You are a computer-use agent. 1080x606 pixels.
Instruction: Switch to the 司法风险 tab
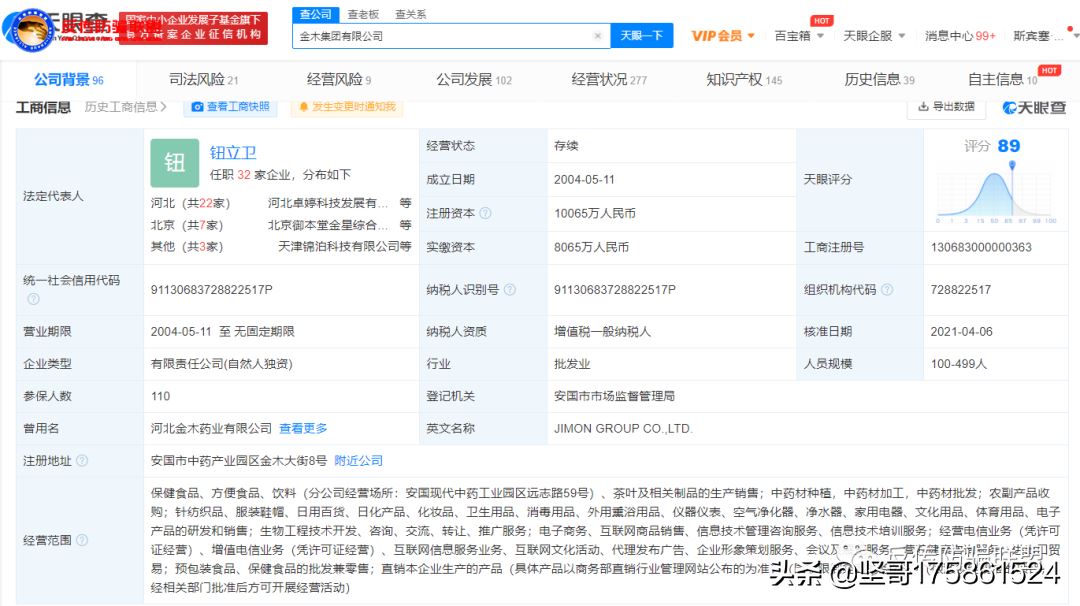pyautogui.click(x=203, y=80)
